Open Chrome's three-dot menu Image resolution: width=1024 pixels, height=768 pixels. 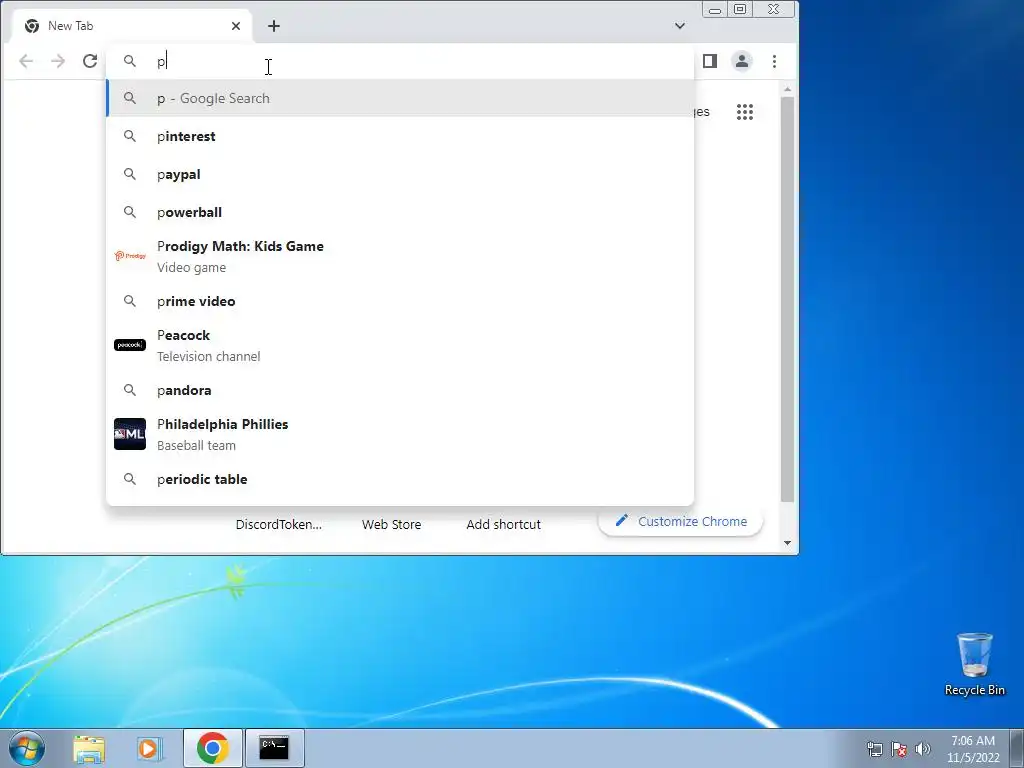[775, 61]
